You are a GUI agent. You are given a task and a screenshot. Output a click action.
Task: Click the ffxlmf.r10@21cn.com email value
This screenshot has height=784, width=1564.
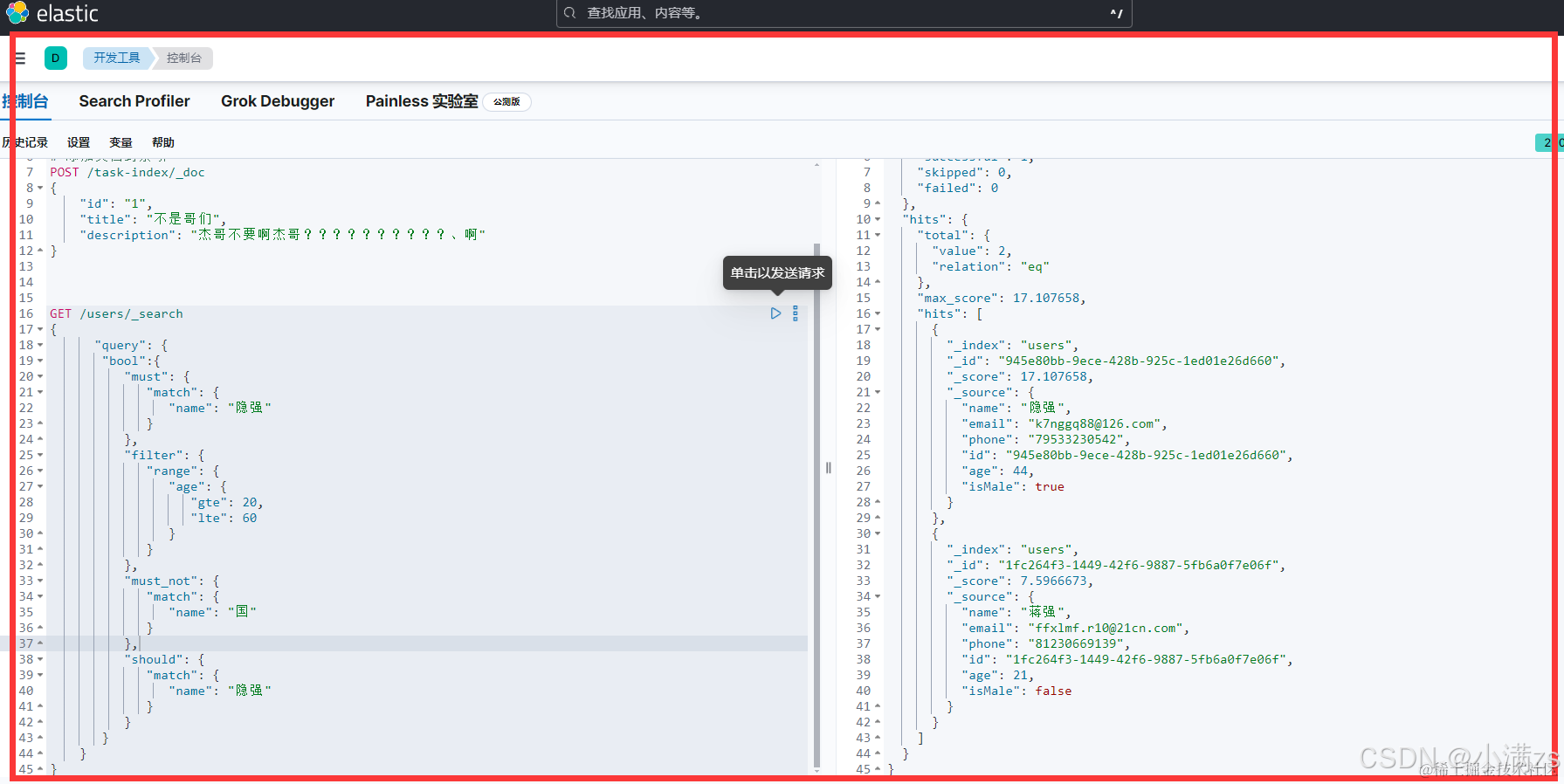tap(1106, 628)
